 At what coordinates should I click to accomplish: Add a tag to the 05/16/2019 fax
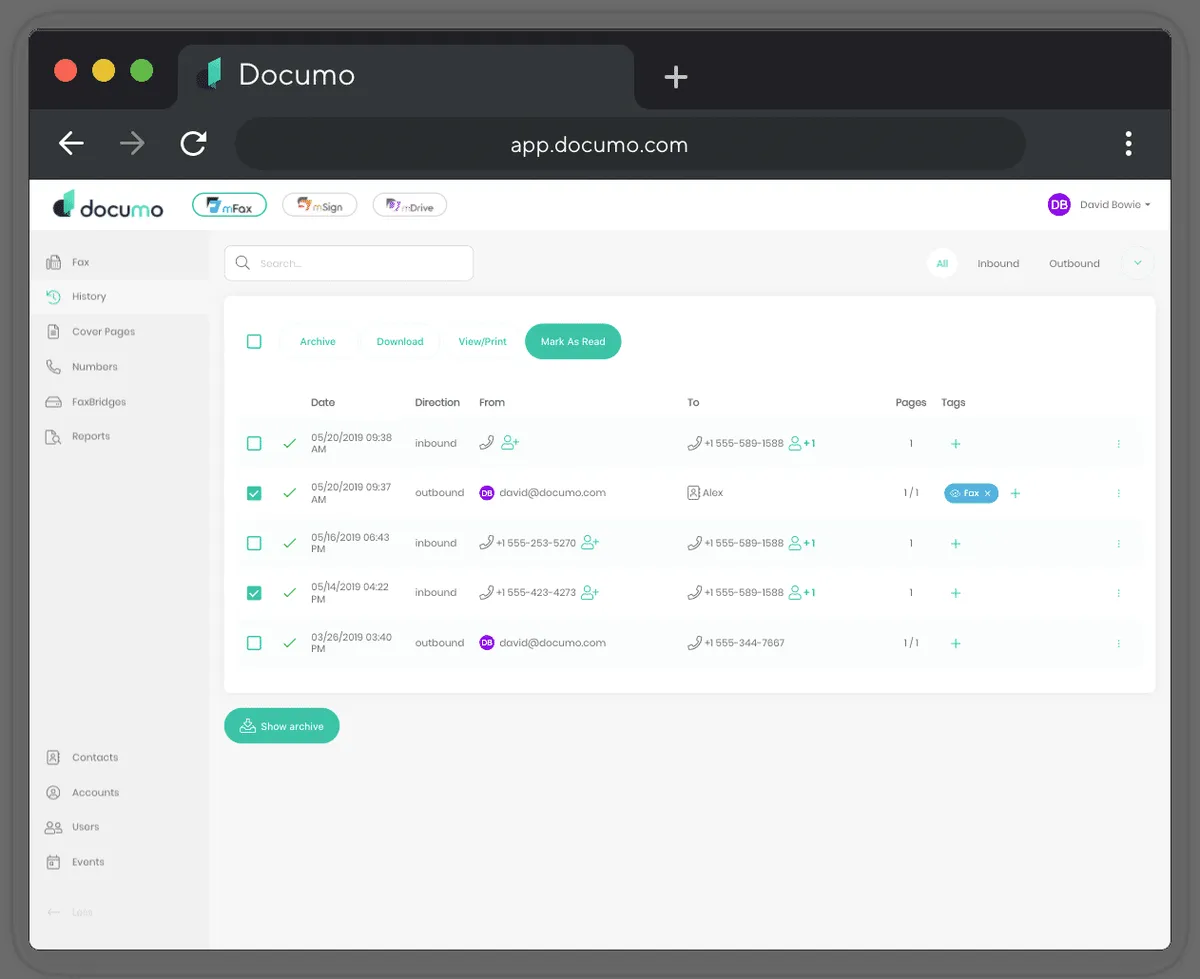[955, 544]
